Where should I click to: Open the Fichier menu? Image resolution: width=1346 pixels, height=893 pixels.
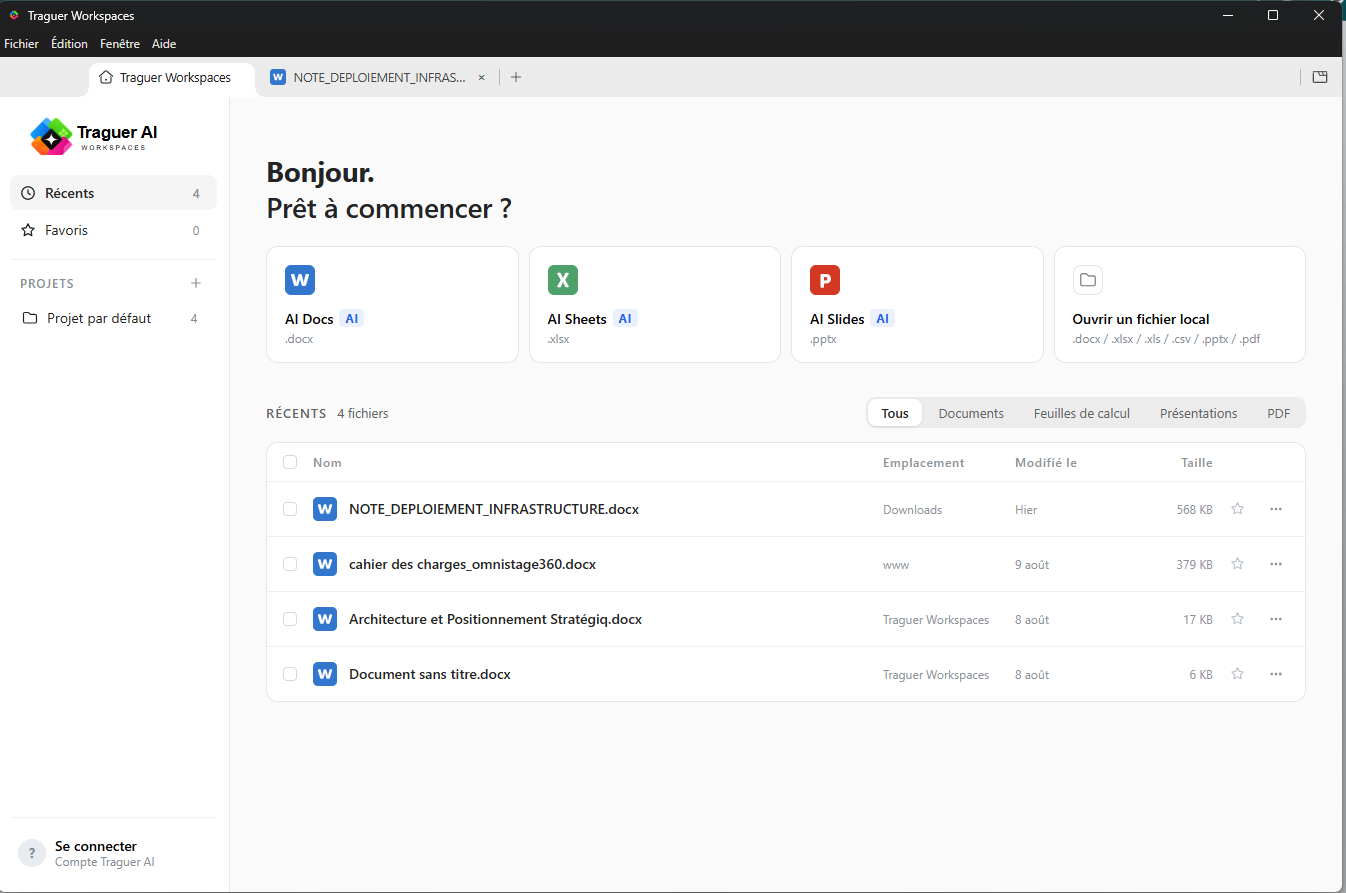[x=21, y=44]
